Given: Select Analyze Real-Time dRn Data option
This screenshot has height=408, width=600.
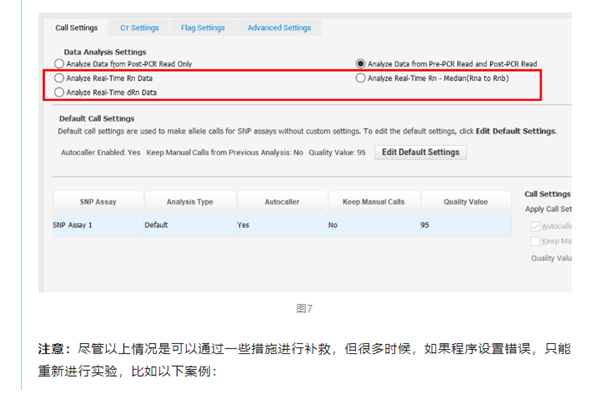Looking at the screenshot, I should pos(60,92).
